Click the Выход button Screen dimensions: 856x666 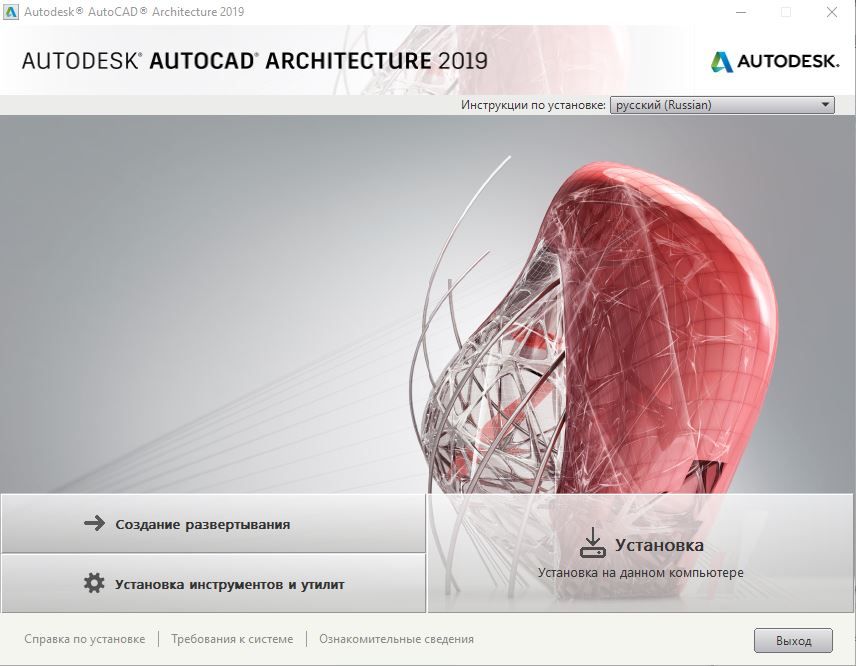(793, 640)
